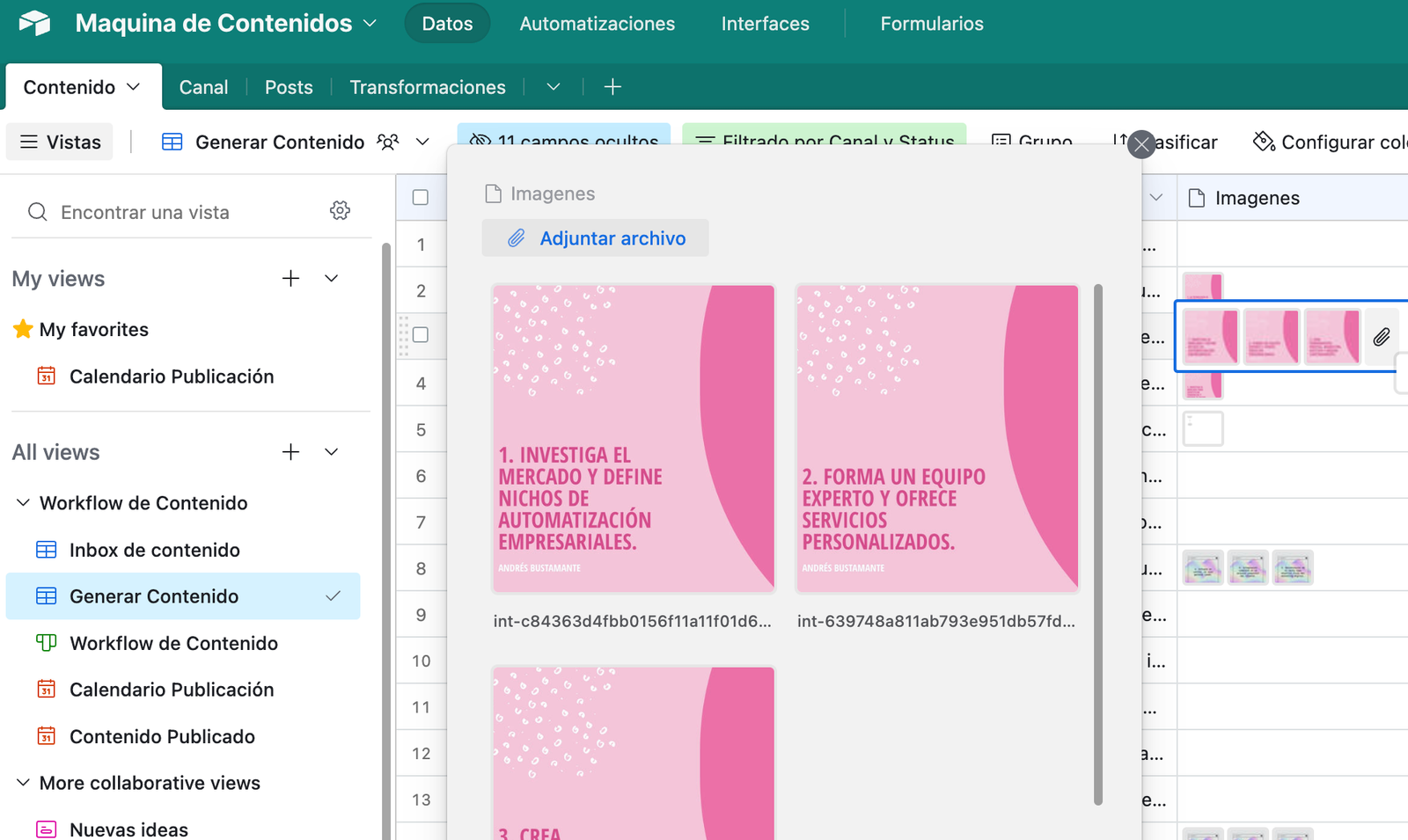
Task: Click the file name int-639748a811ab793e951db57fd
Action: point(936,621)
